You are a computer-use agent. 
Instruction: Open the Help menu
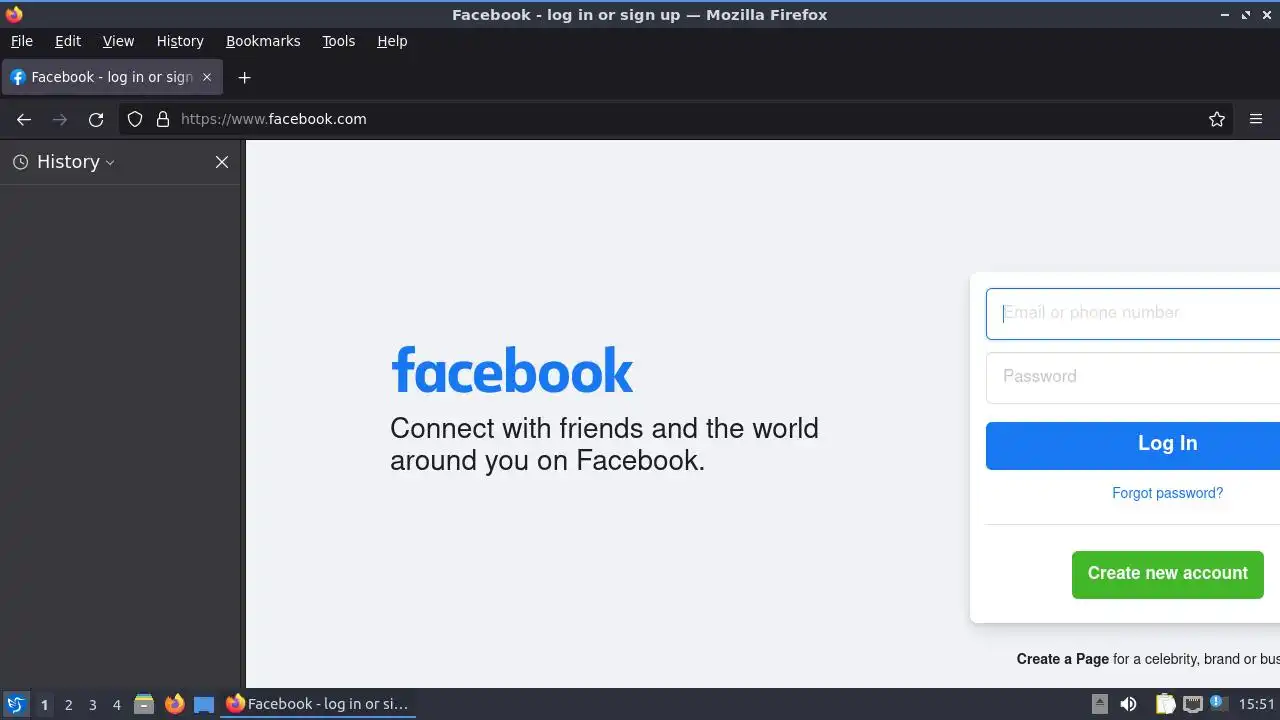(x=392, y=41)
